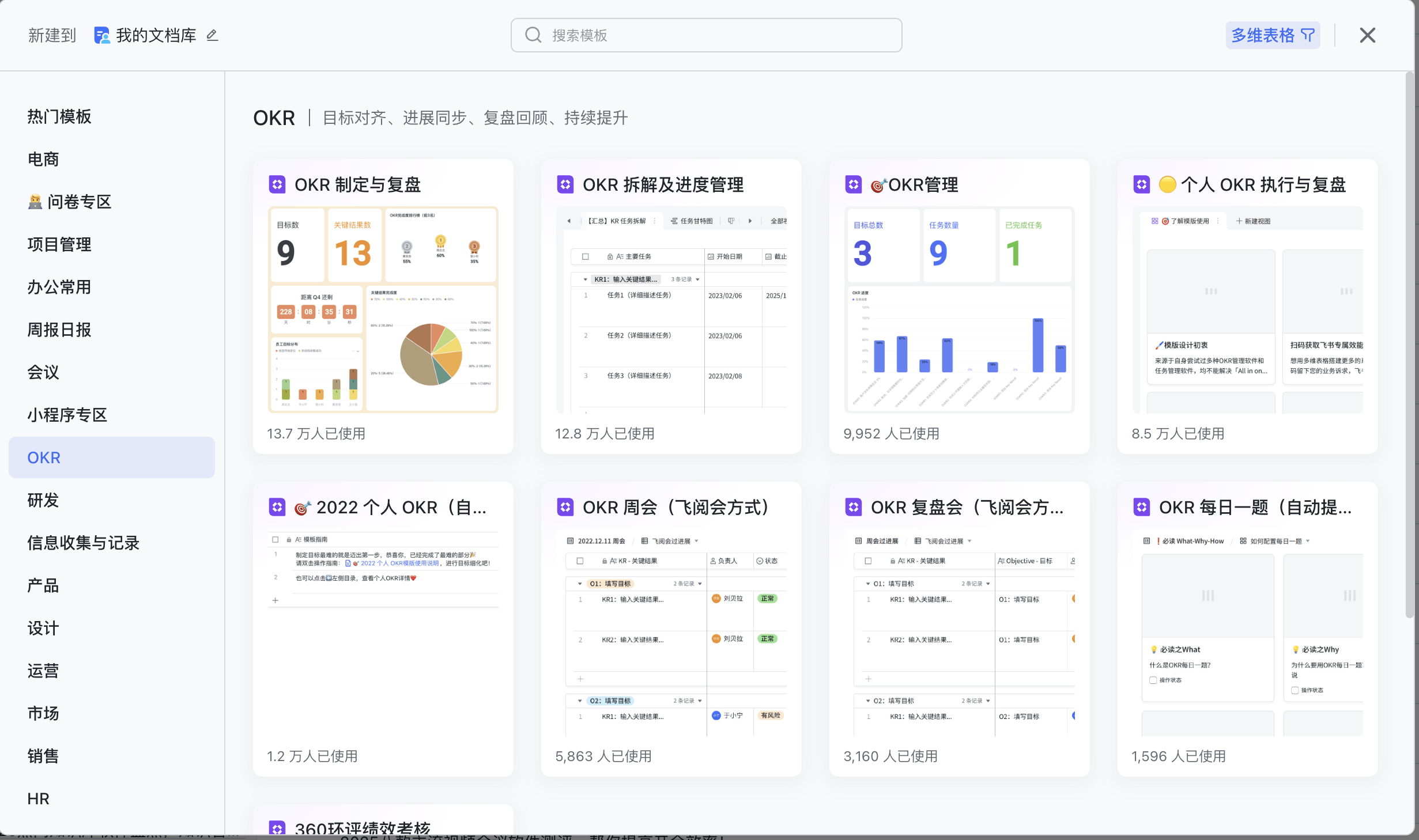Click the edit pencil next to 我的文档库
1419x840 pixels.
coord(212,35)
